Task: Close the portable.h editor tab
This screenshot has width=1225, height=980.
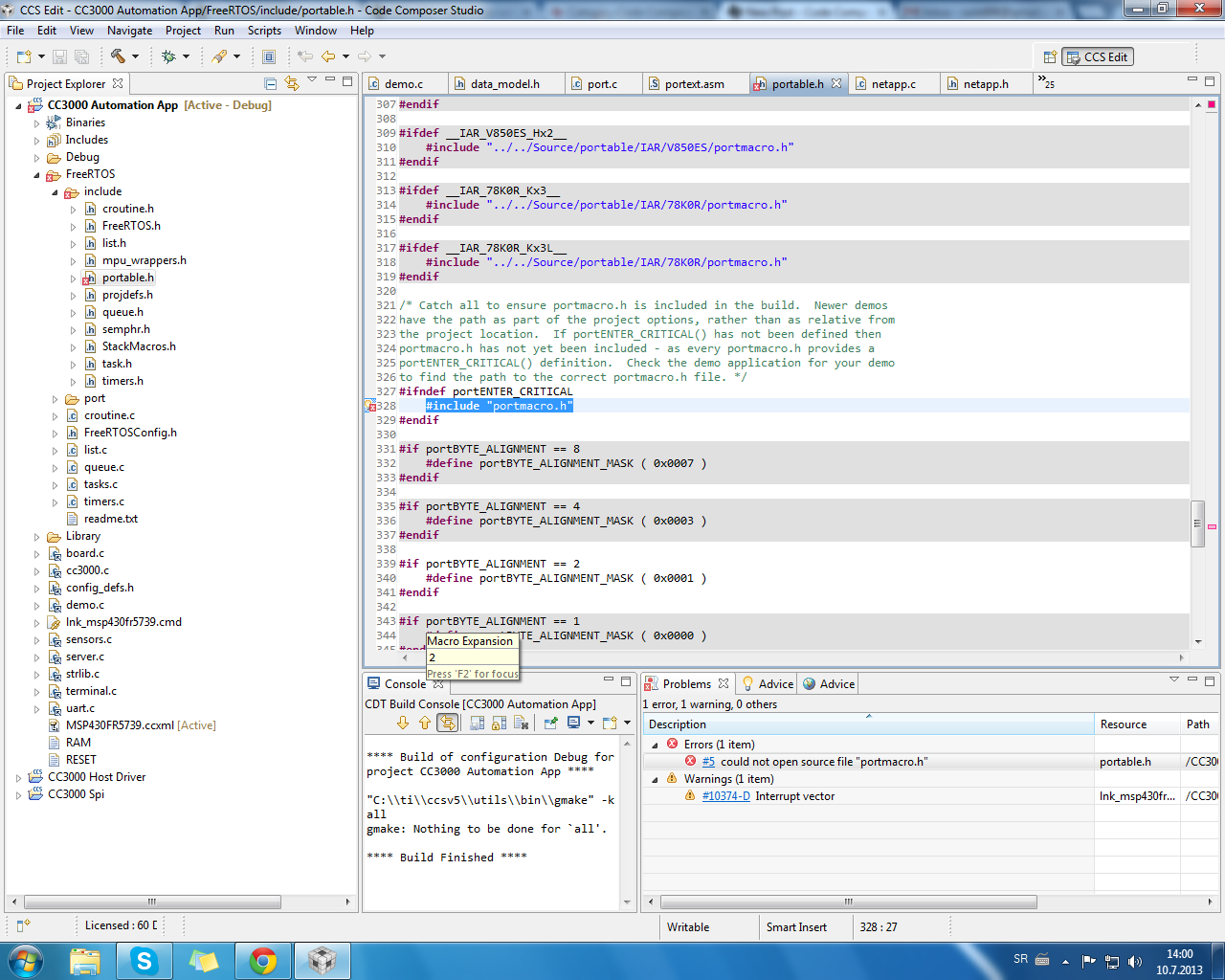Action: [836, 84]
